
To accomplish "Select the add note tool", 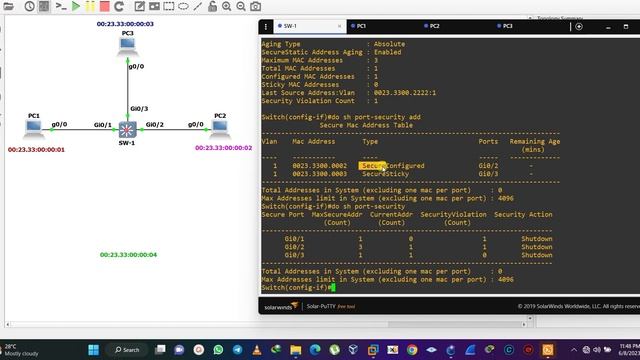I will coord(140,6).
